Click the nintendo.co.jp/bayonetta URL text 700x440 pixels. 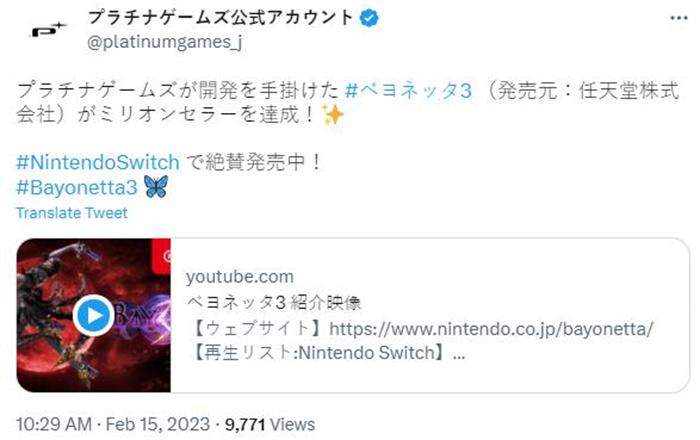(x=491, y=329)
